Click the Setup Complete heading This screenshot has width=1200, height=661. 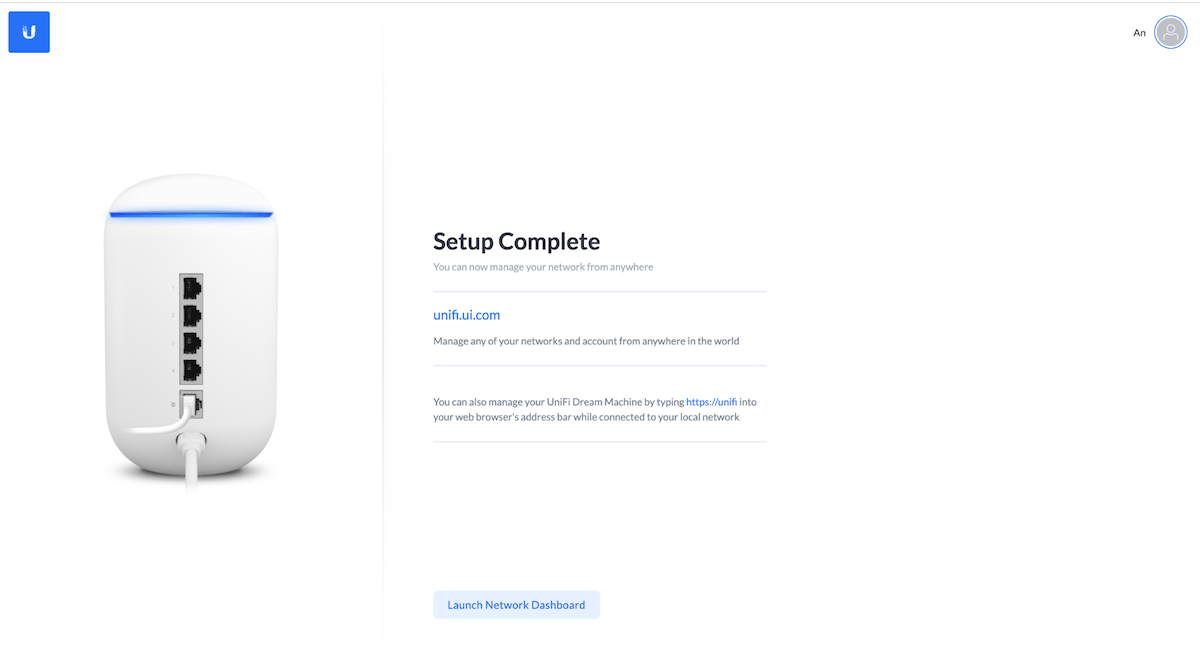click(516, 241)
